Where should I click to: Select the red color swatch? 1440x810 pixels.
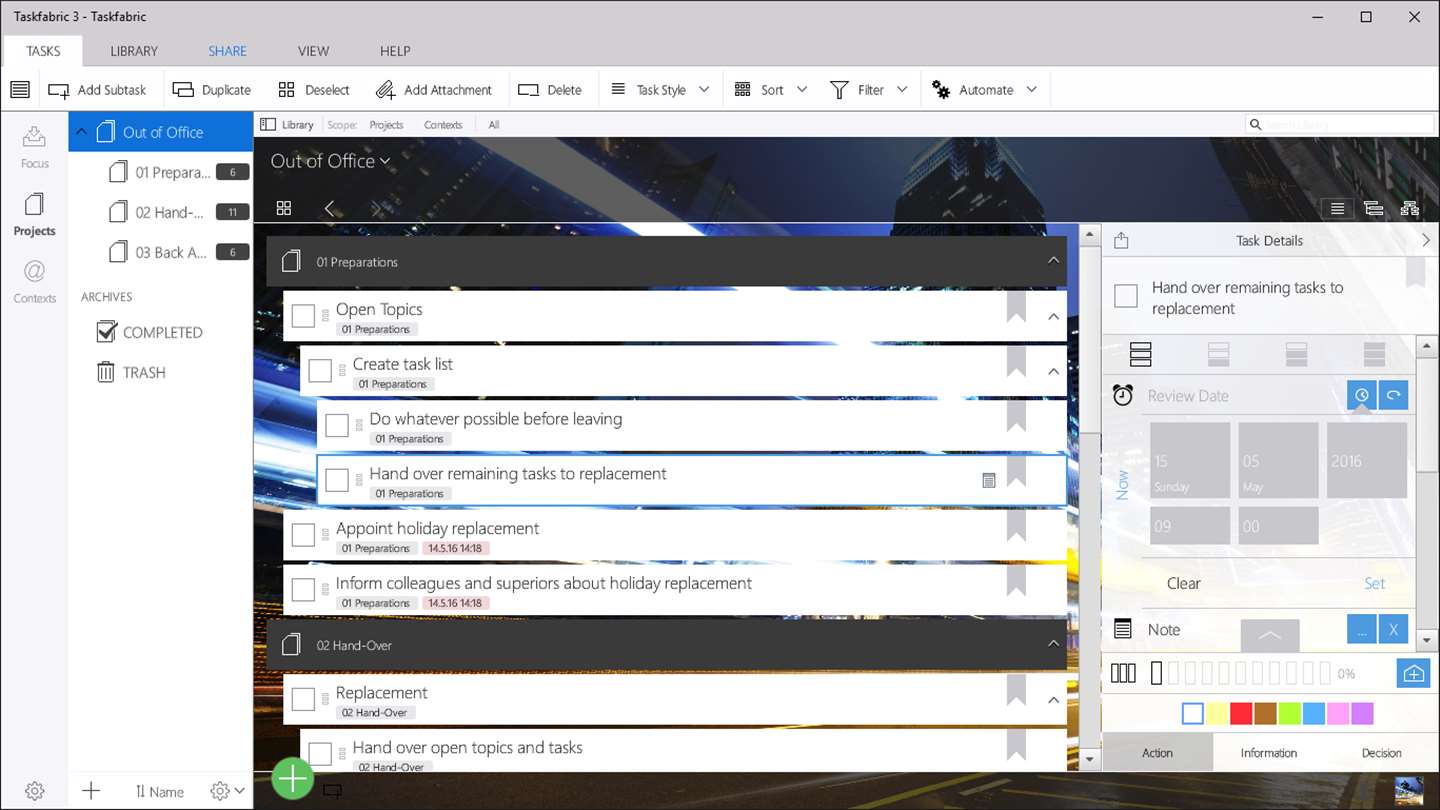click(x=1241, y=713)
